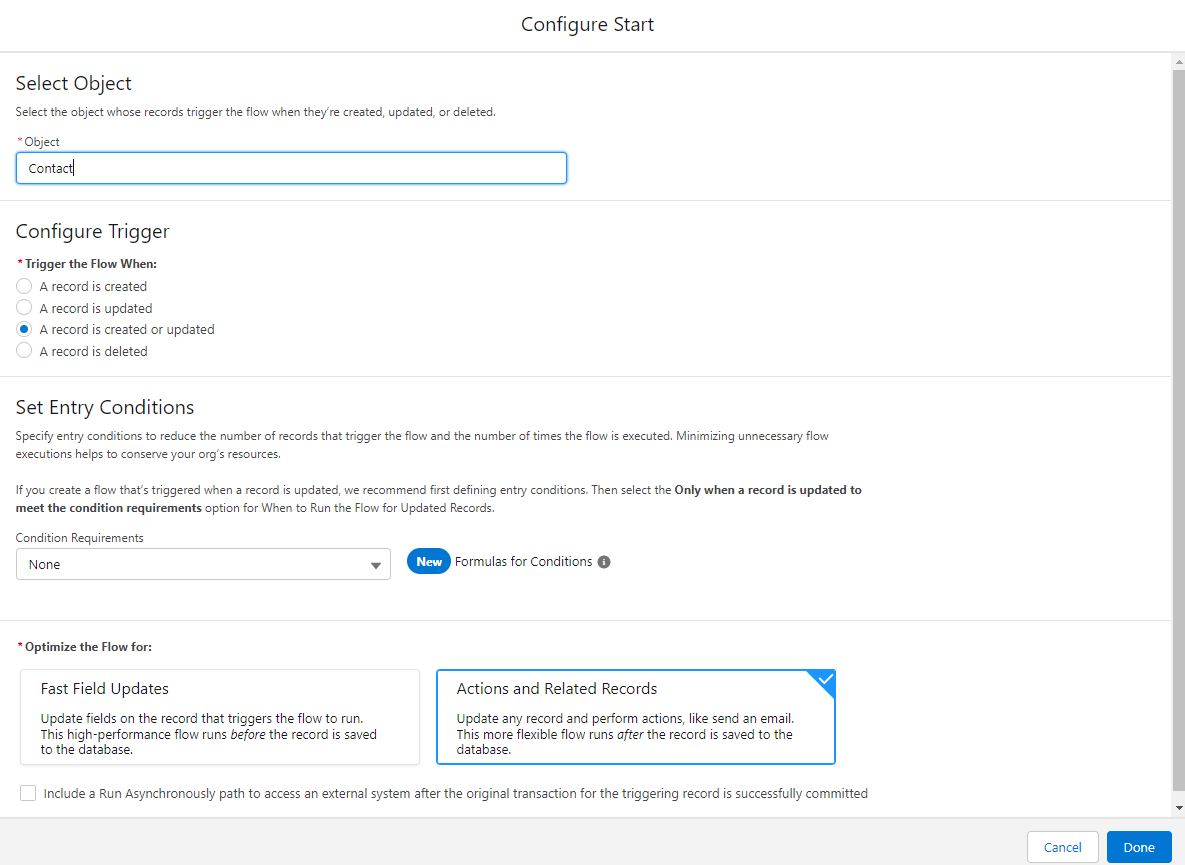Click the Formulas for Conditions label
The image size is (1185, 865).
[523, 562]
